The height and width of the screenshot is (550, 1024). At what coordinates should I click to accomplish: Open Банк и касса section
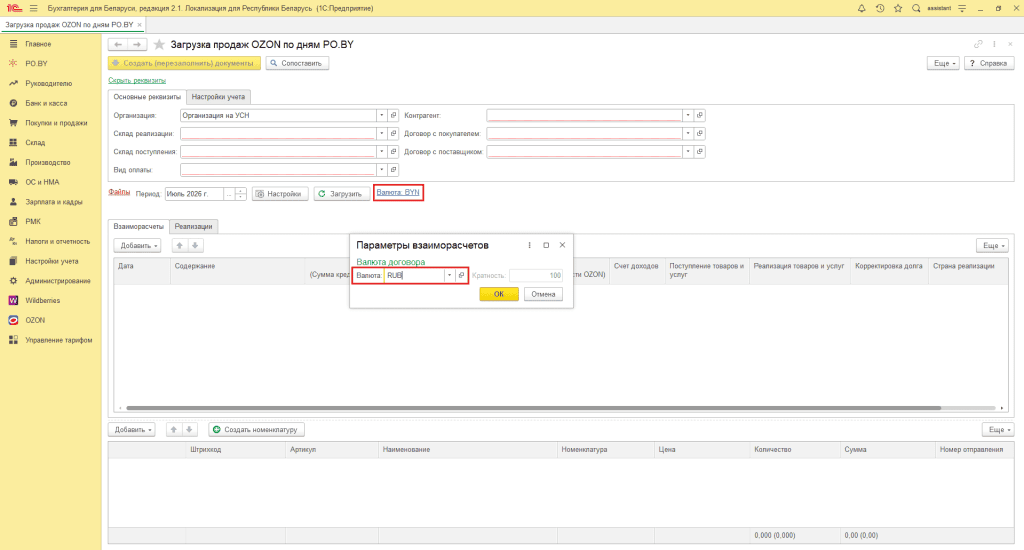[46, 103]
